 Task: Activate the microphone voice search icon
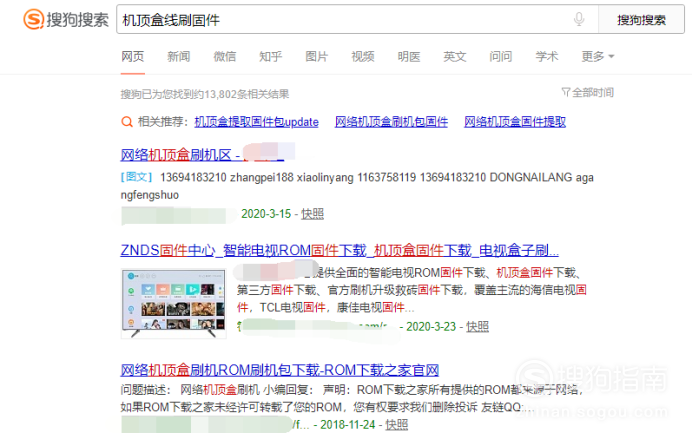(579, 19)
